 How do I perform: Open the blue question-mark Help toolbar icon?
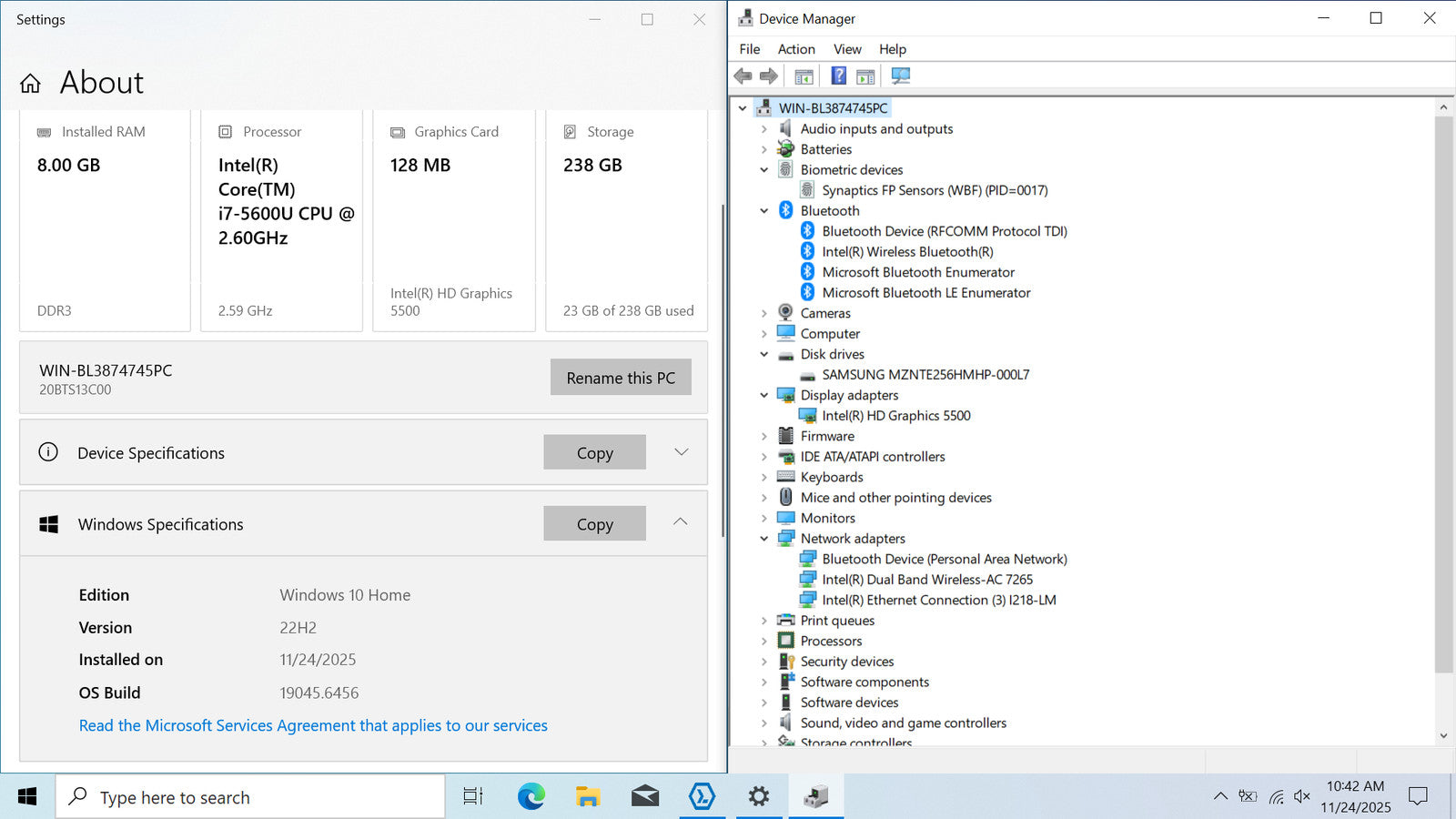pos(839,76)
